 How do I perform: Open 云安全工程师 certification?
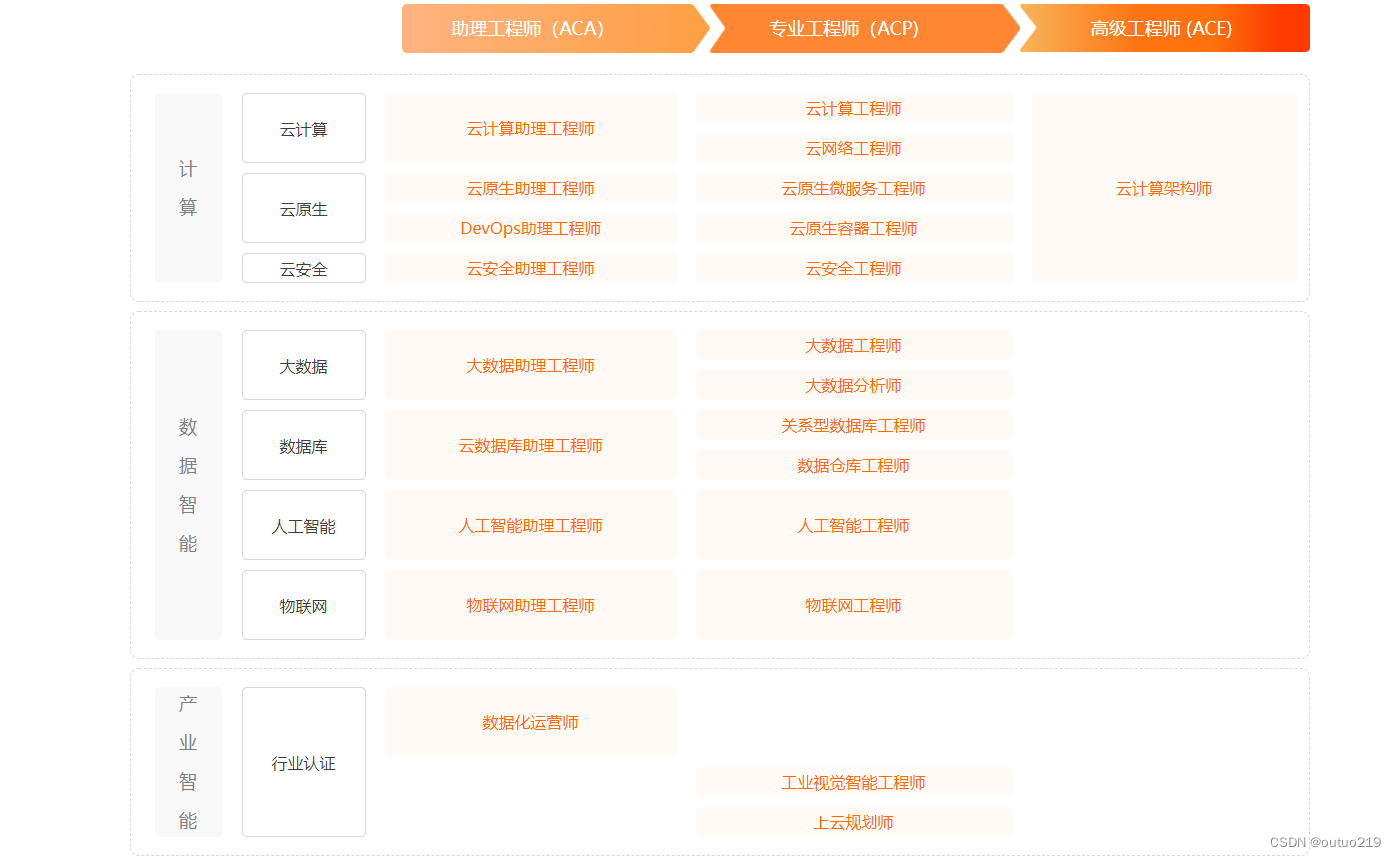point(854,268)
